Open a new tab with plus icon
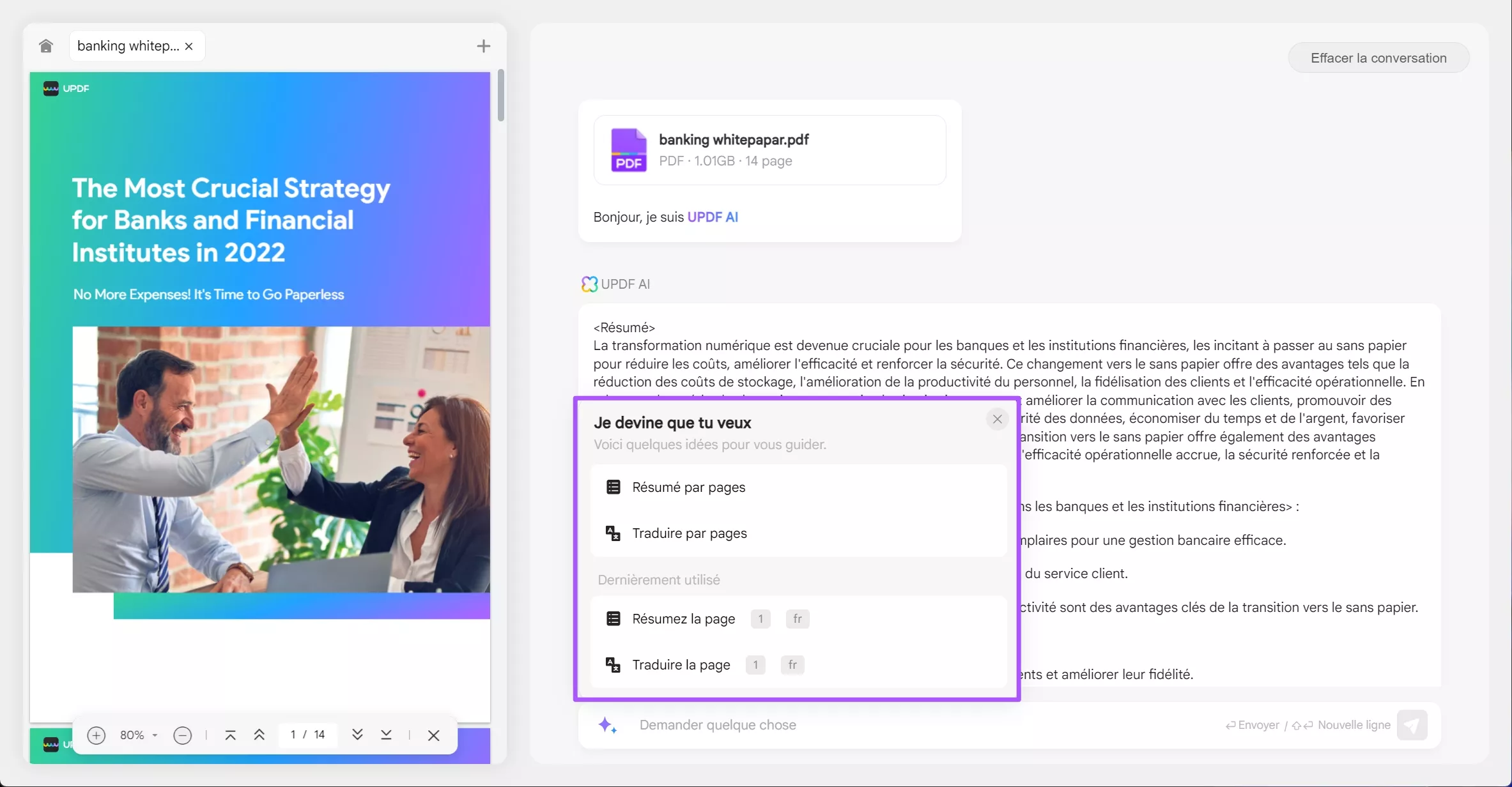This screenshot has width=1512, height=787. point(484,46)
